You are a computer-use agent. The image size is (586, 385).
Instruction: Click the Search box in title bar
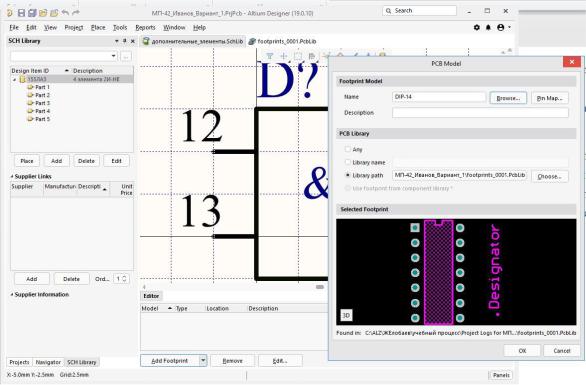(419, 10)
